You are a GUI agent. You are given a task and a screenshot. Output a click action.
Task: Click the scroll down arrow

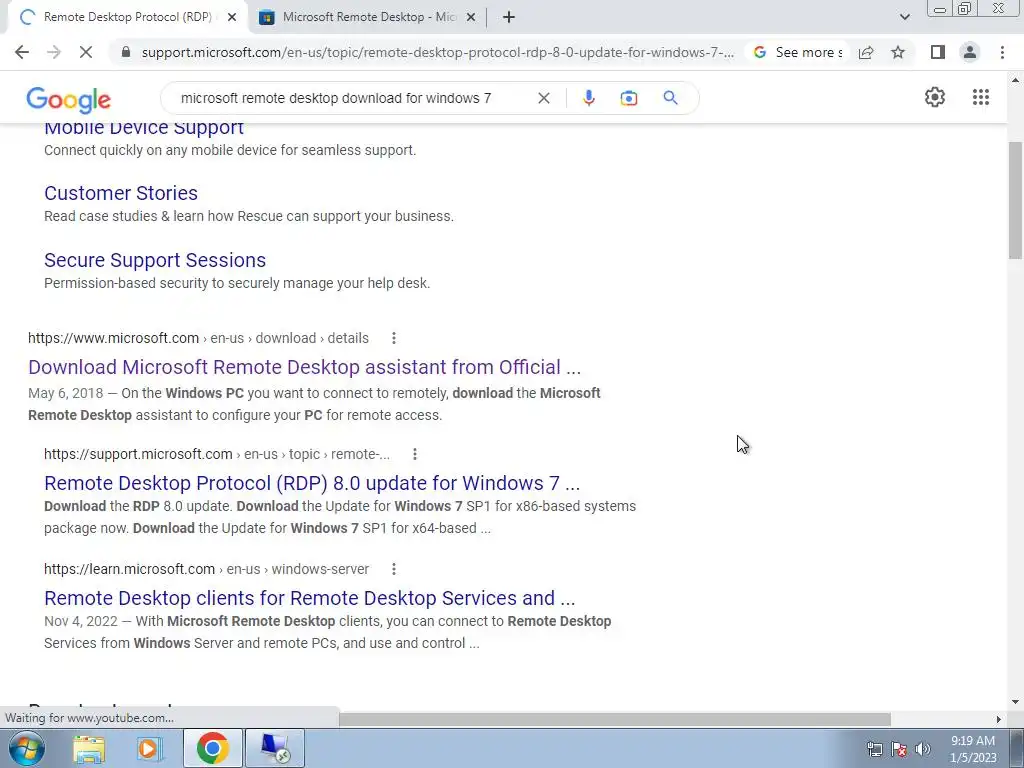coord(1016,703)
